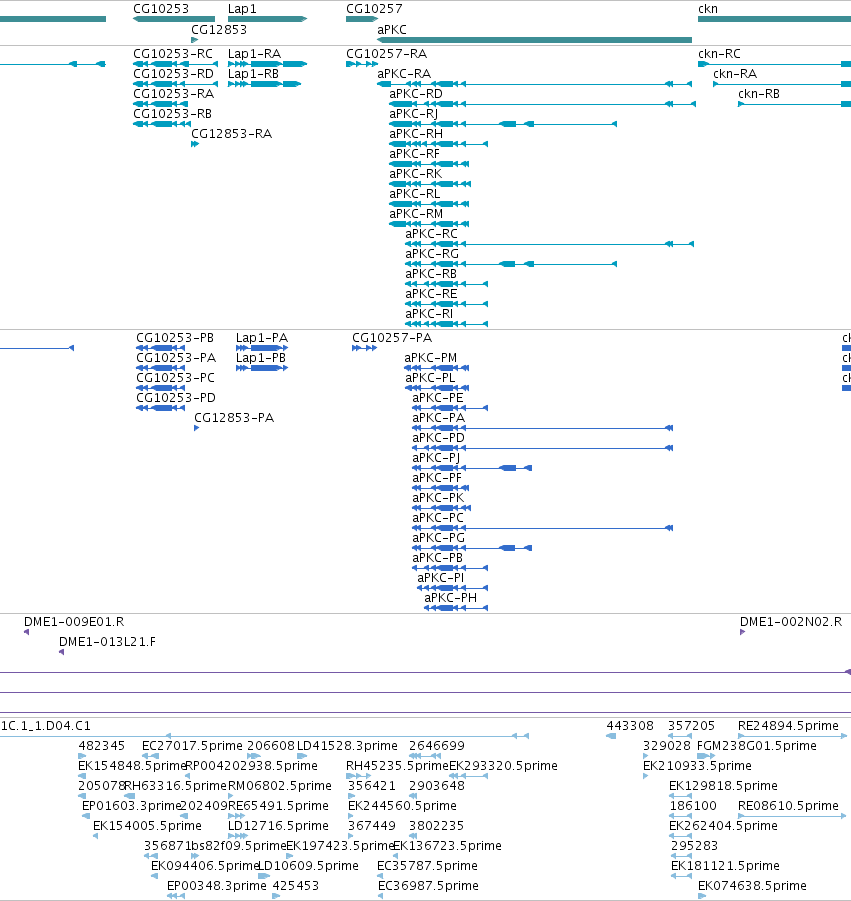This screenshot has width=851, height=901.
Task: Open transcript aPKC-RF
Action: [429, 164]
